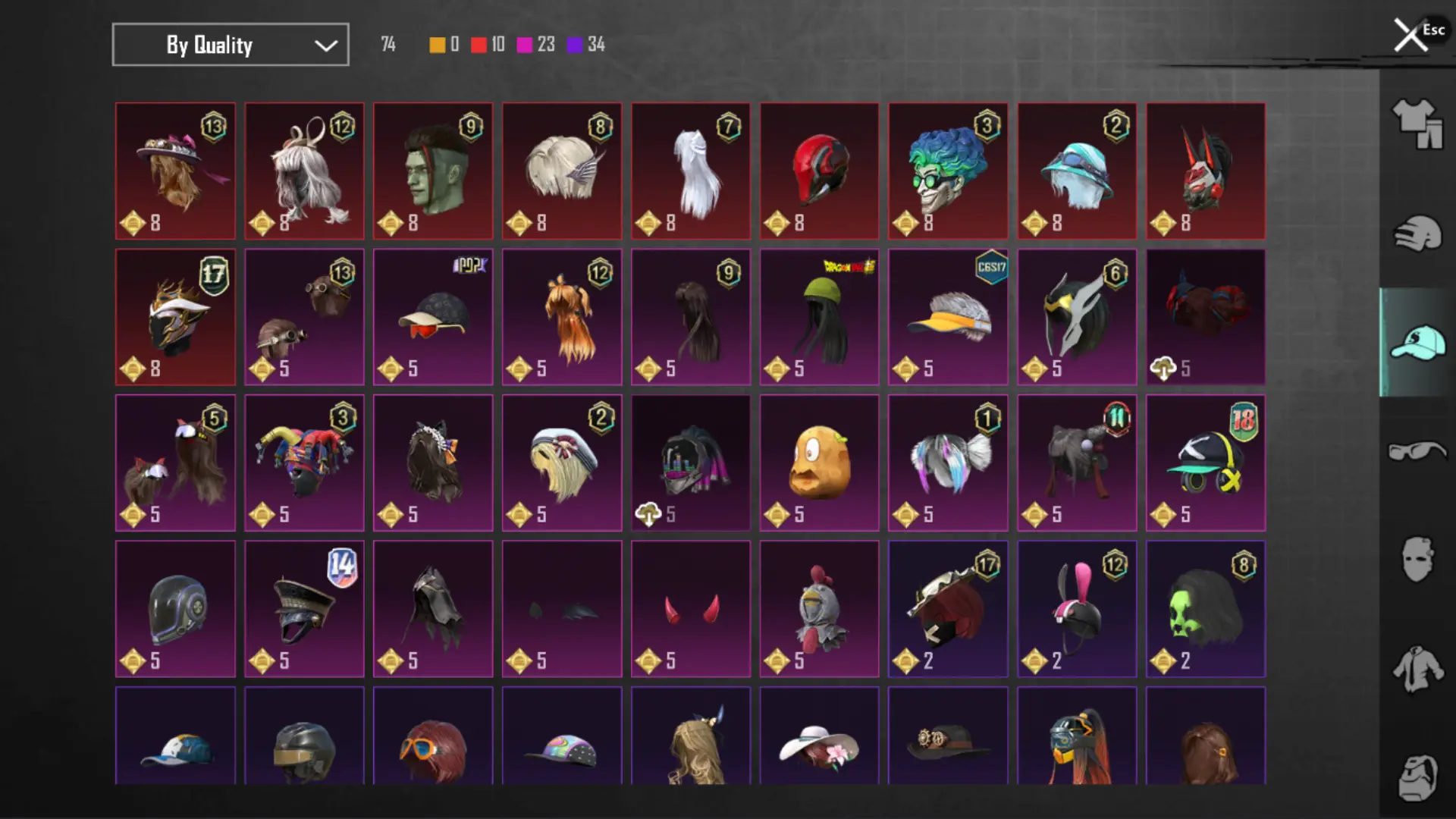Select the cap headwear category icon
The width and height of the screenshot is (1456, 819).
[1417, 342]
